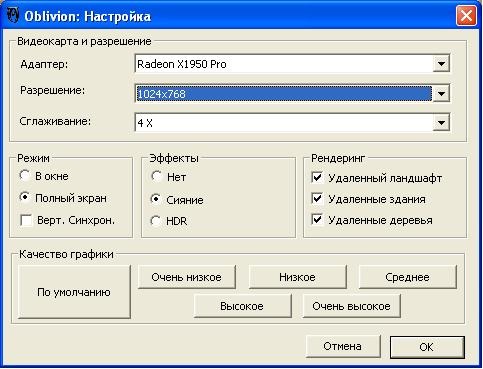
Task: Open the Адаптер dropdown arrow
Action: (441, 63)
